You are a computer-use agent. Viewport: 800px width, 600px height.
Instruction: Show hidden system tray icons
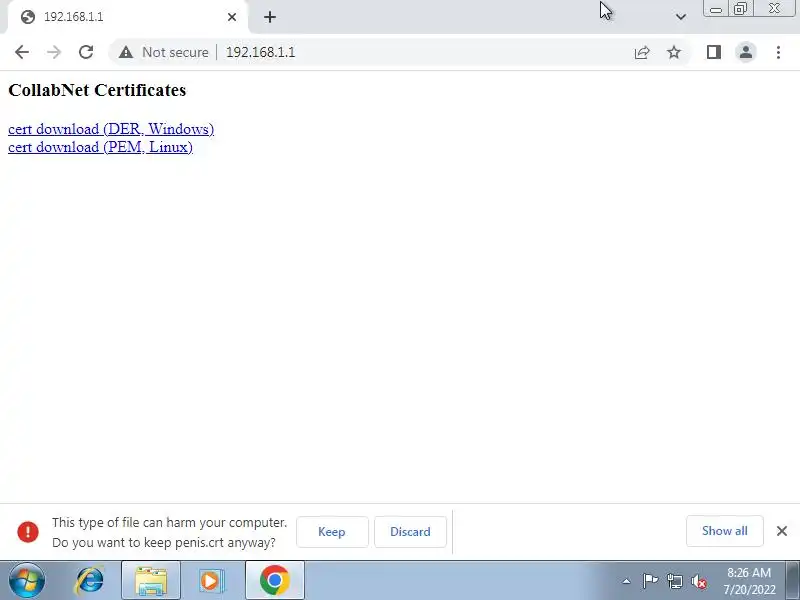click(627, 581)
